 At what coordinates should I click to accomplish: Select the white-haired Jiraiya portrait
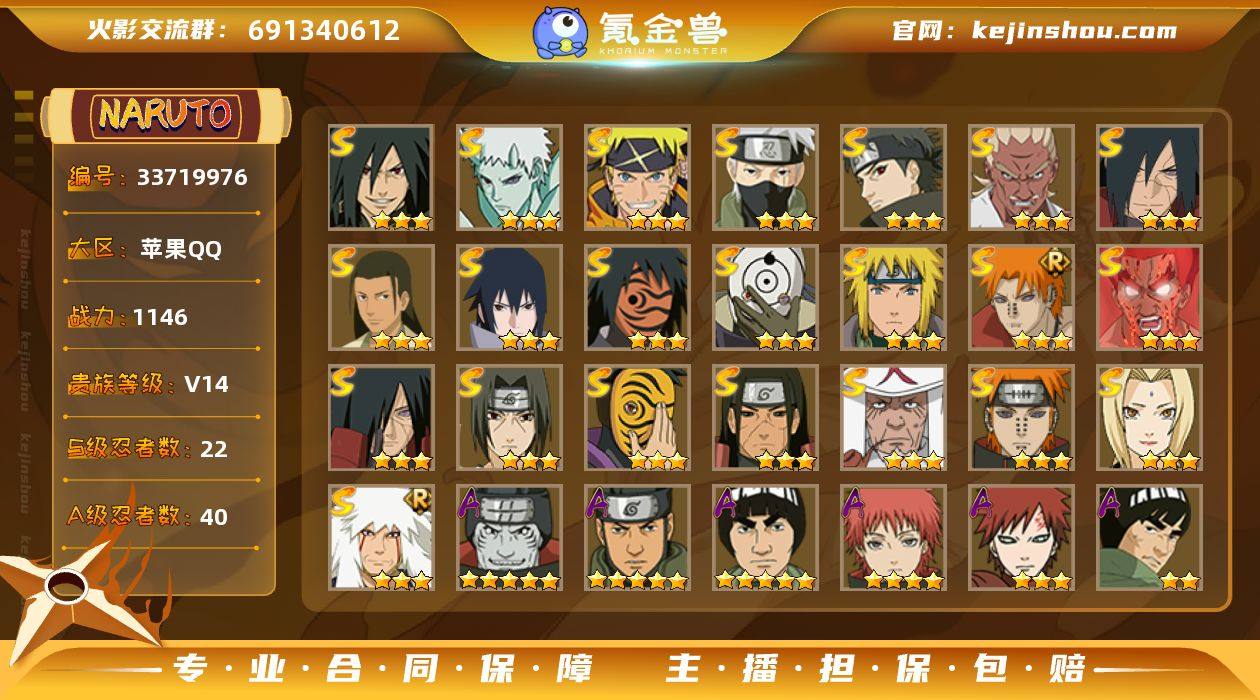click(x=381, y=537)
